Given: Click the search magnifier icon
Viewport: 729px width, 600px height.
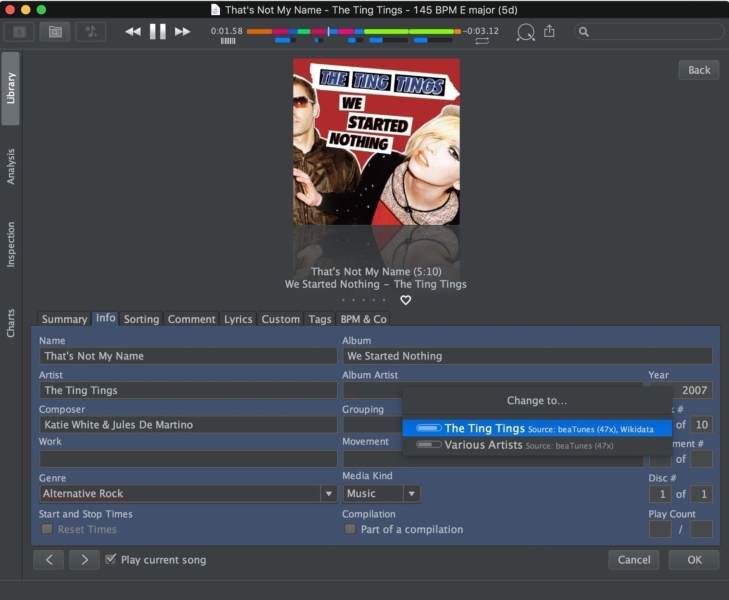Looking at the screenshot, I should pos(583,32).
